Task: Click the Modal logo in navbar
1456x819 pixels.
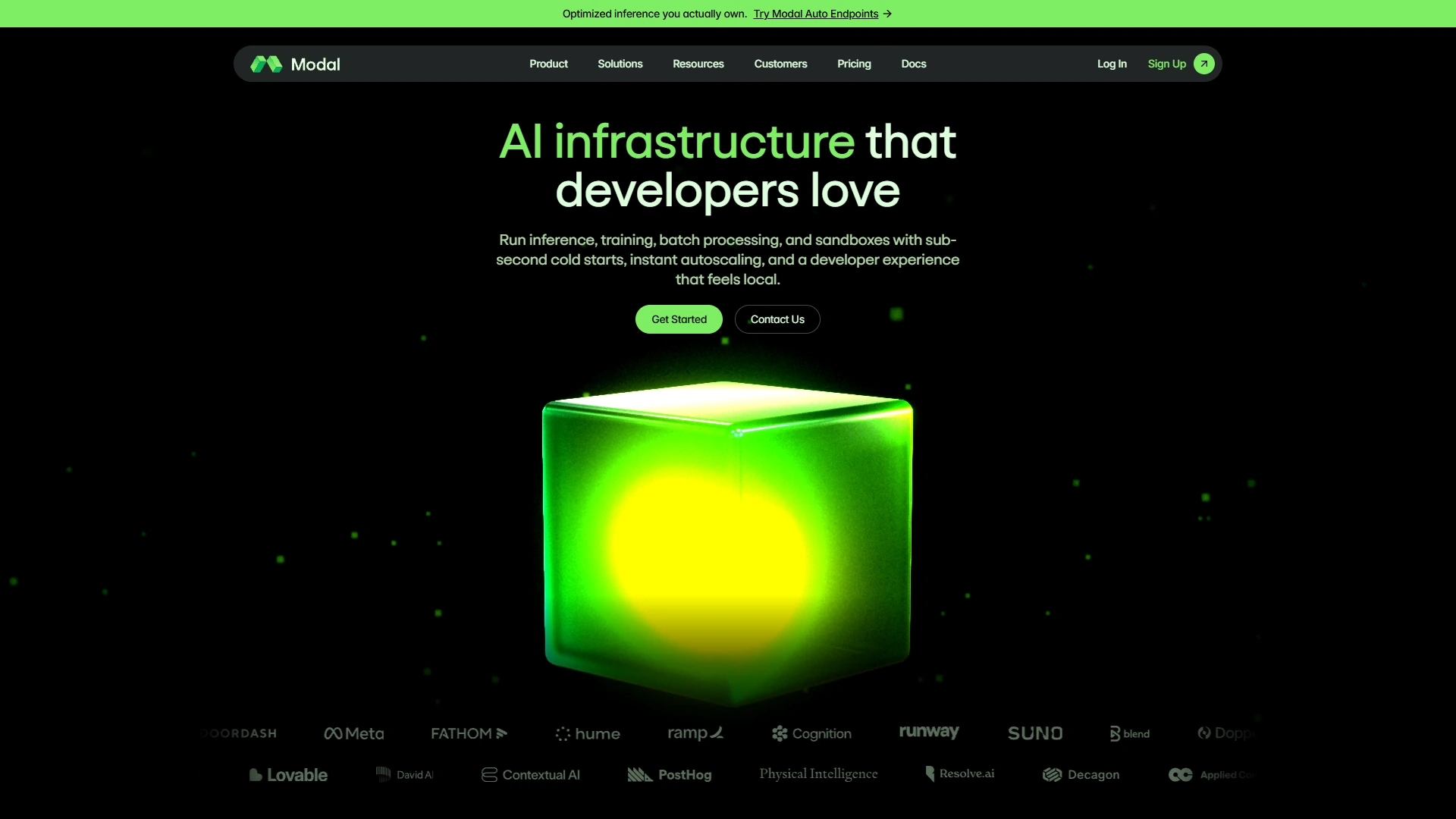Action: [x=295, y=64]
